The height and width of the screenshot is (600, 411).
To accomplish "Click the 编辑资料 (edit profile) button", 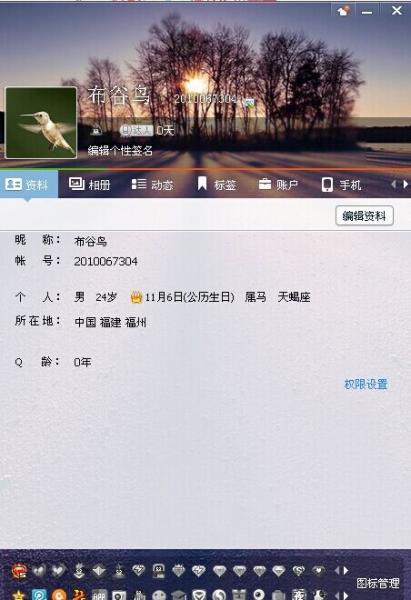I will tap(364, 216).
